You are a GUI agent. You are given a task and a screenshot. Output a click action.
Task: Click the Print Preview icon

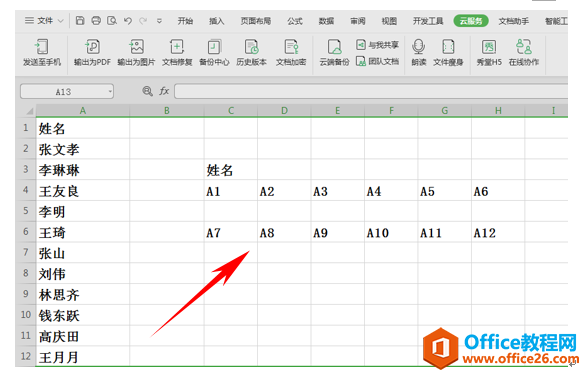pos(112,21)
